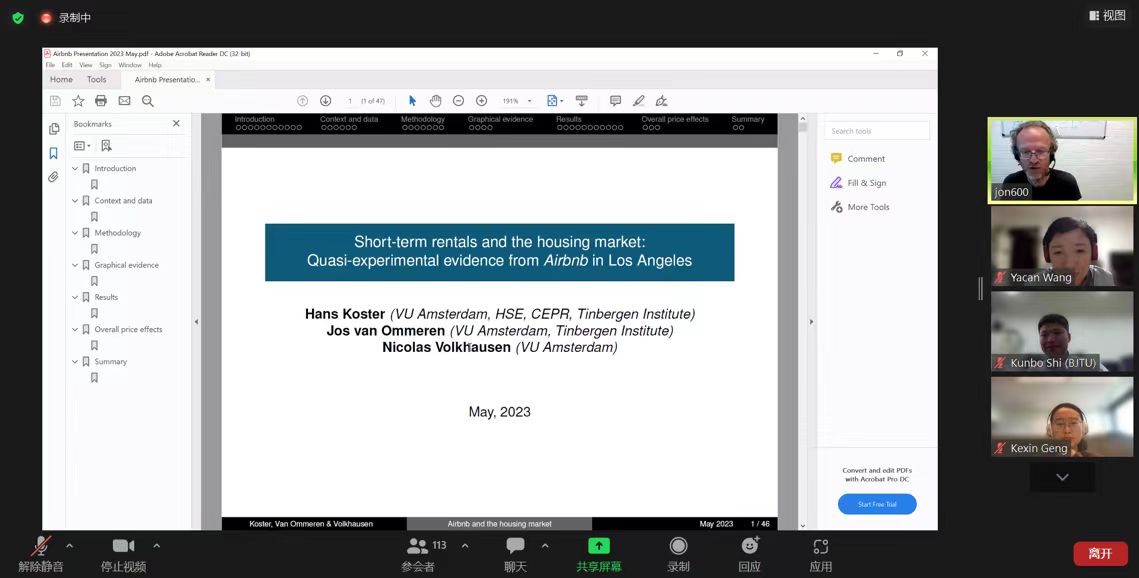The width and height of the screenshot is (1139, 578).
Task: Select the Graphical evidence bookmark
Action: (x=126, y=265)
